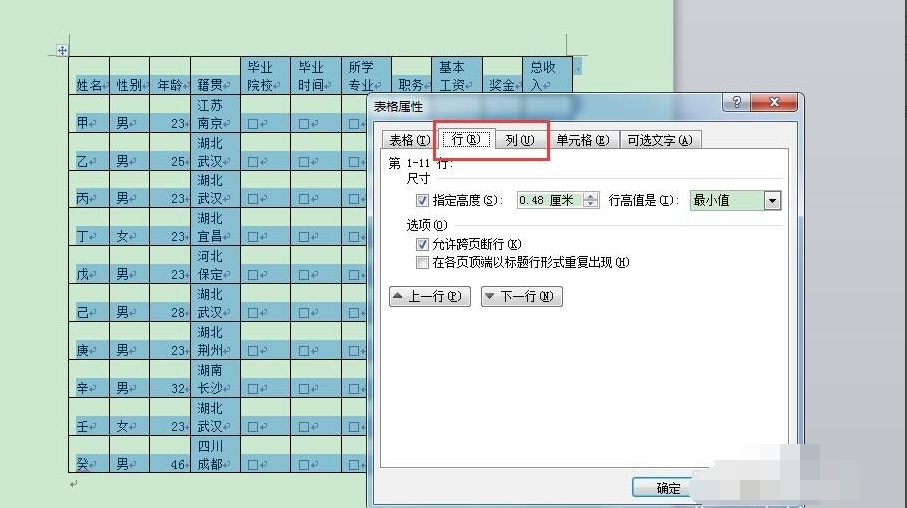Close the 表格属性 dialog
This screenshot has height=508, width=907.
pyautogui.click(x=774, y=102)
